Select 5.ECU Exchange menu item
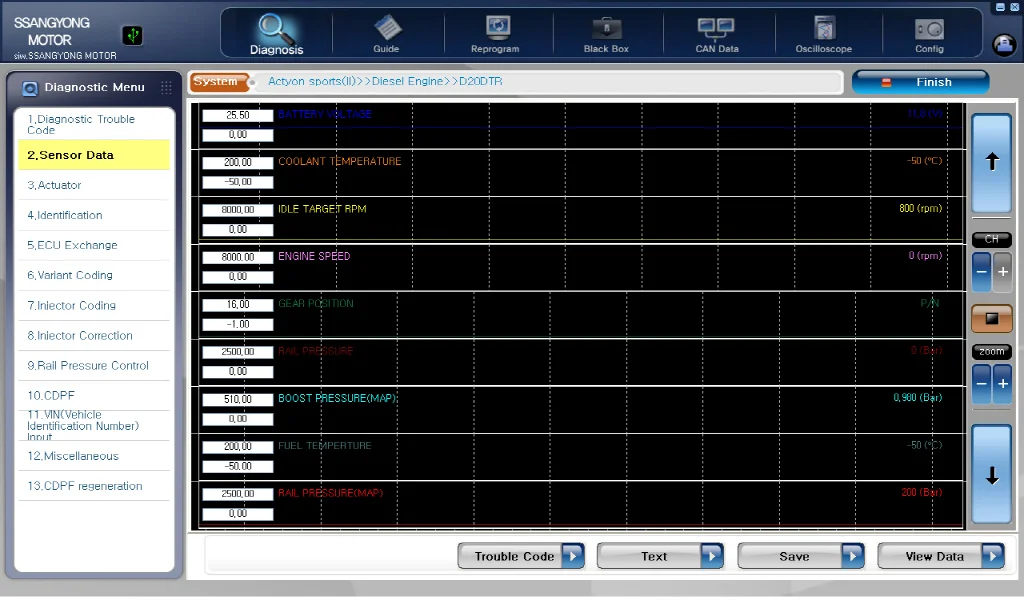The height and width of the screenshot is (600, 1024). pyautogui.click(x=94, y=245)
